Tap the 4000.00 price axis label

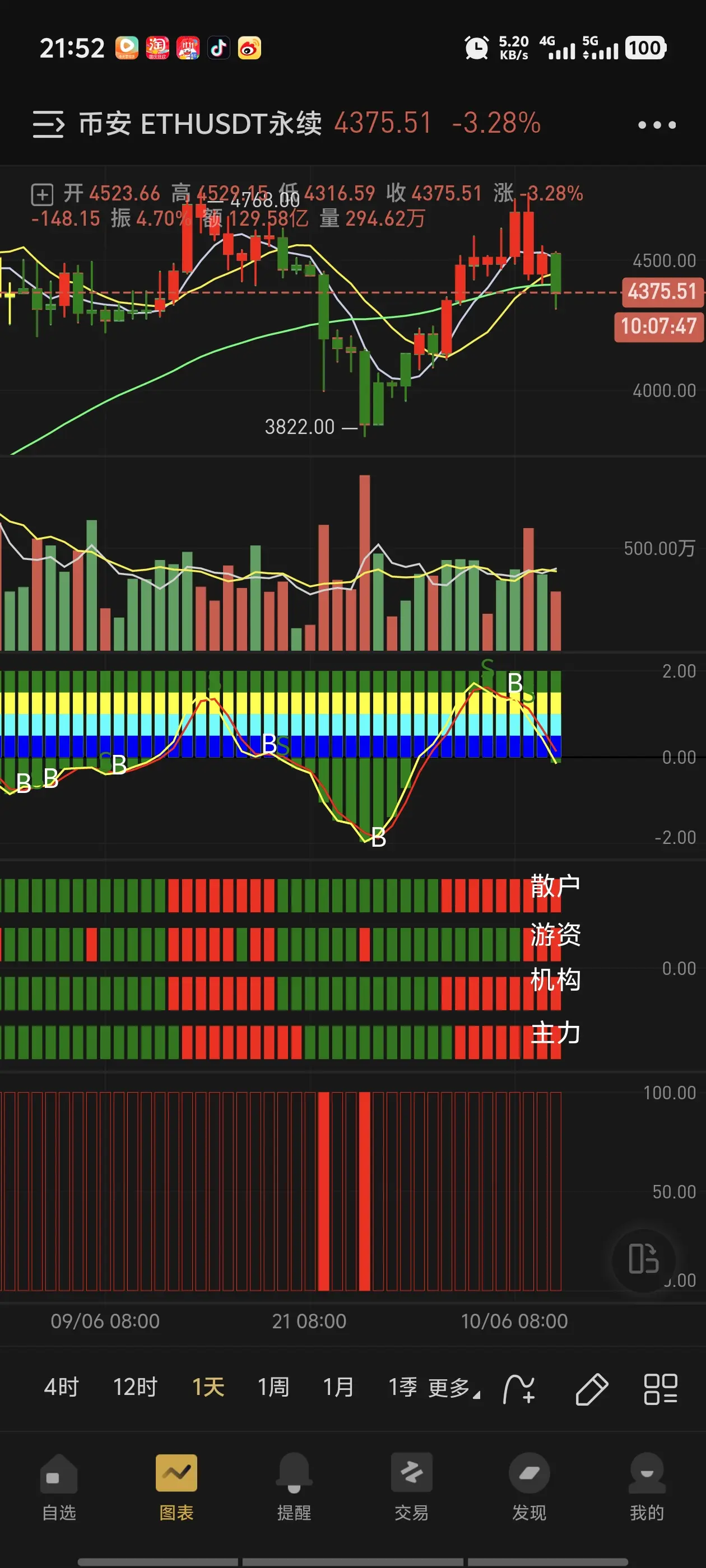tap(664, 390)
